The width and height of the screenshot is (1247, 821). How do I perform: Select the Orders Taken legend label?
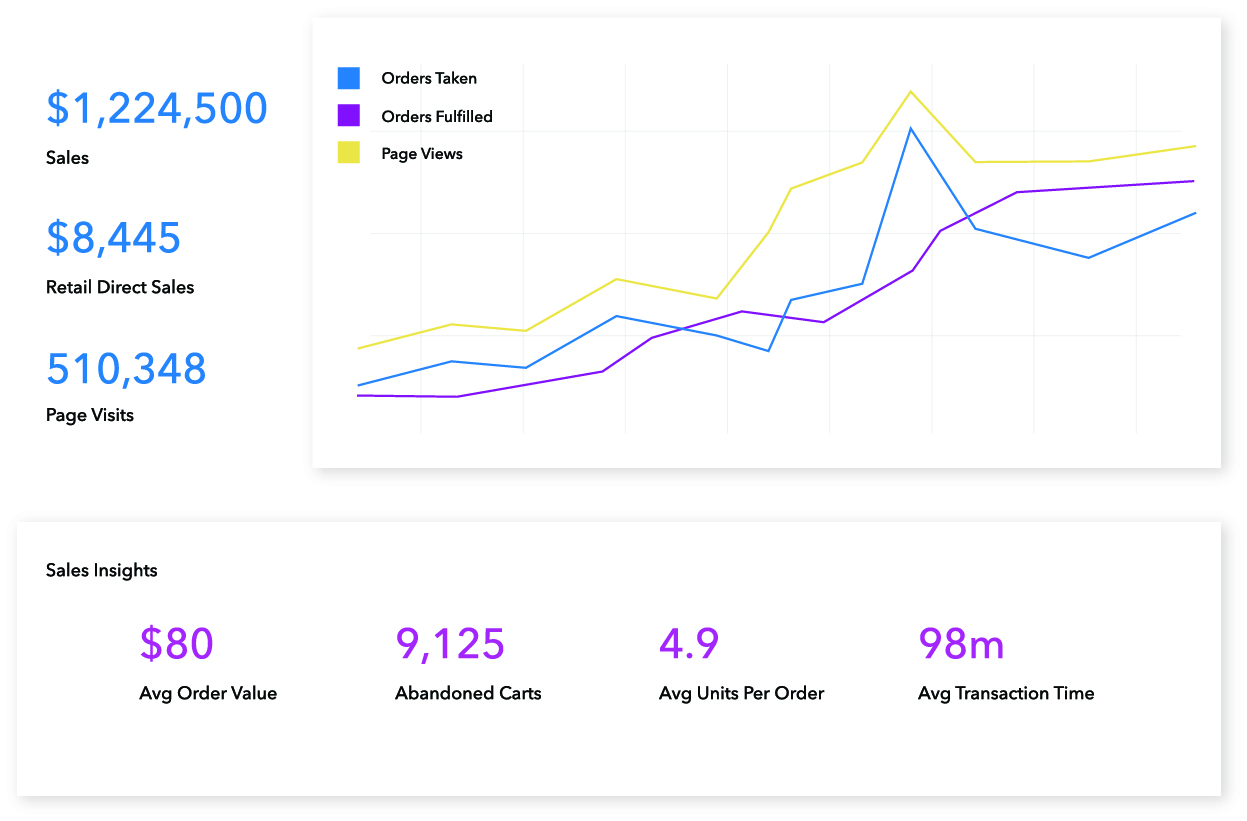pos(429,78)
